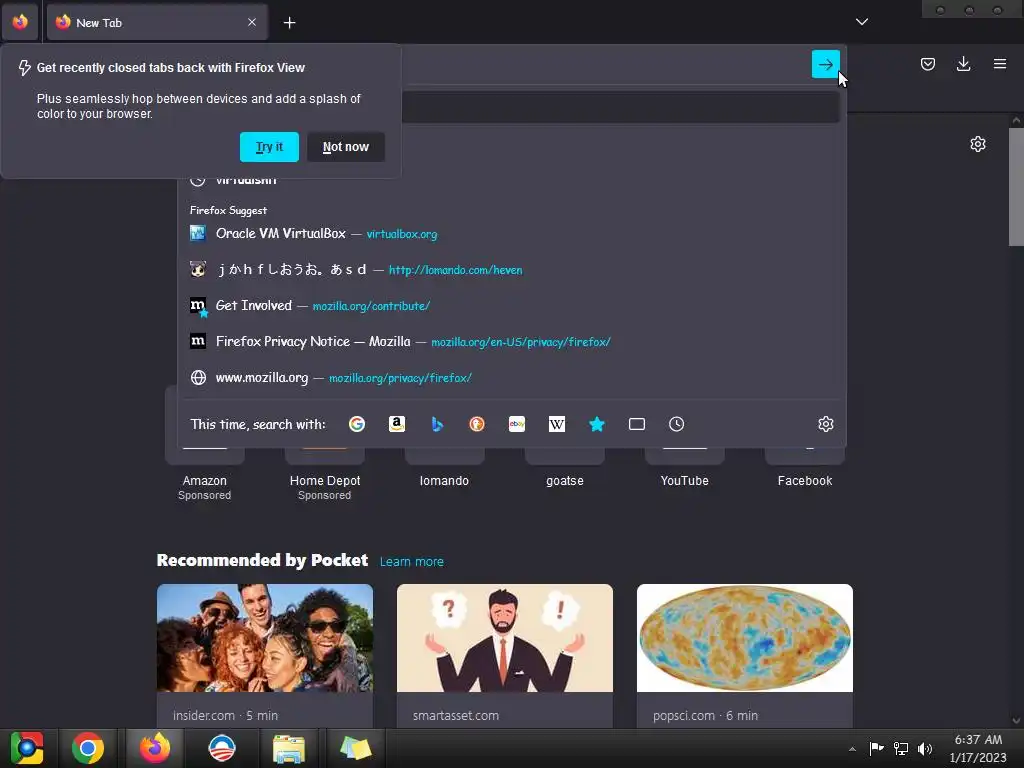Image resolution: width=1024 pixels, height=768 pixels.
Task: Search this time with eBay
Action: click(517, 424)
